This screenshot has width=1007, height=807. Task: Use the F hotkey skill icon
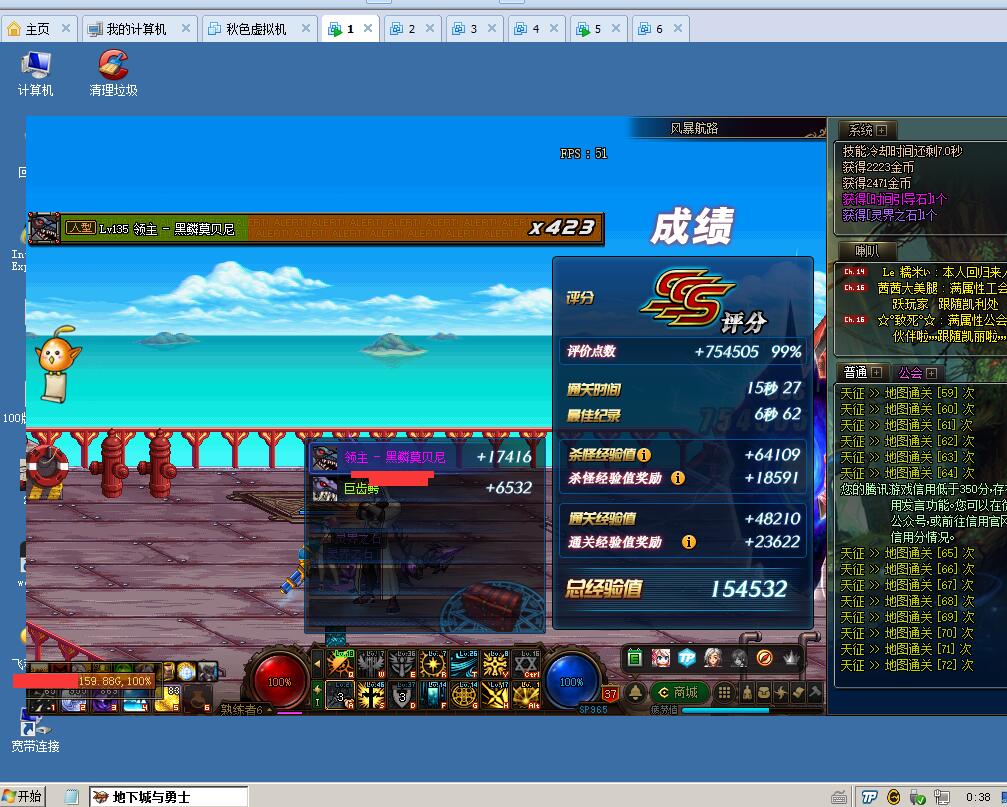433,695
